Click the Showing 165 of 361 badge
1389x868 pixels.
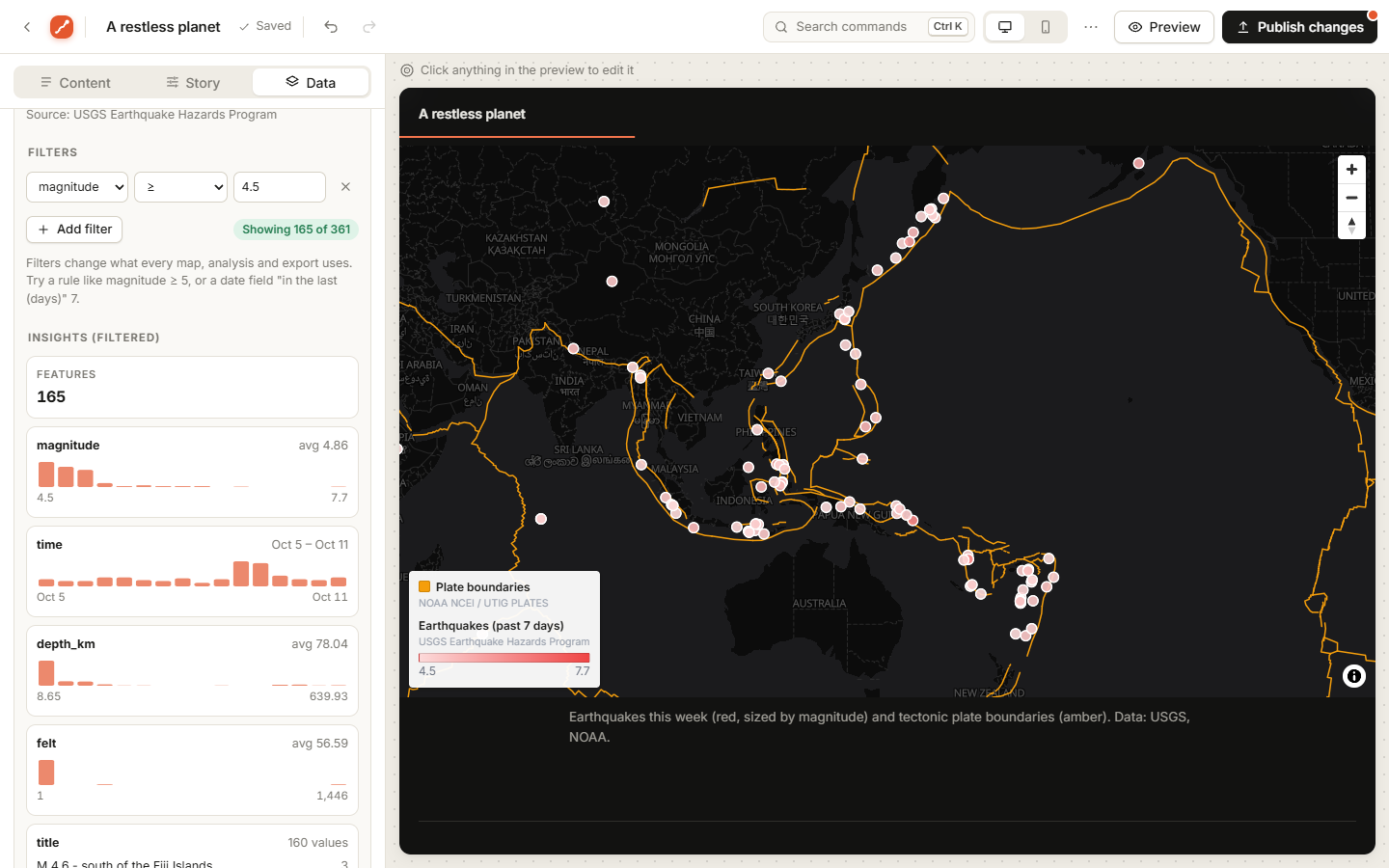click(x=296, y=230)
